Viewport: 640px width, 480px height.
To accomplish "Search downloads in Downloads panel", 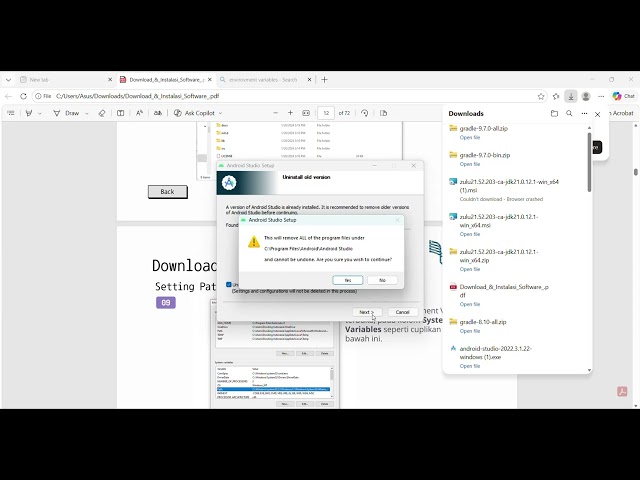I will tap(569, 113).
